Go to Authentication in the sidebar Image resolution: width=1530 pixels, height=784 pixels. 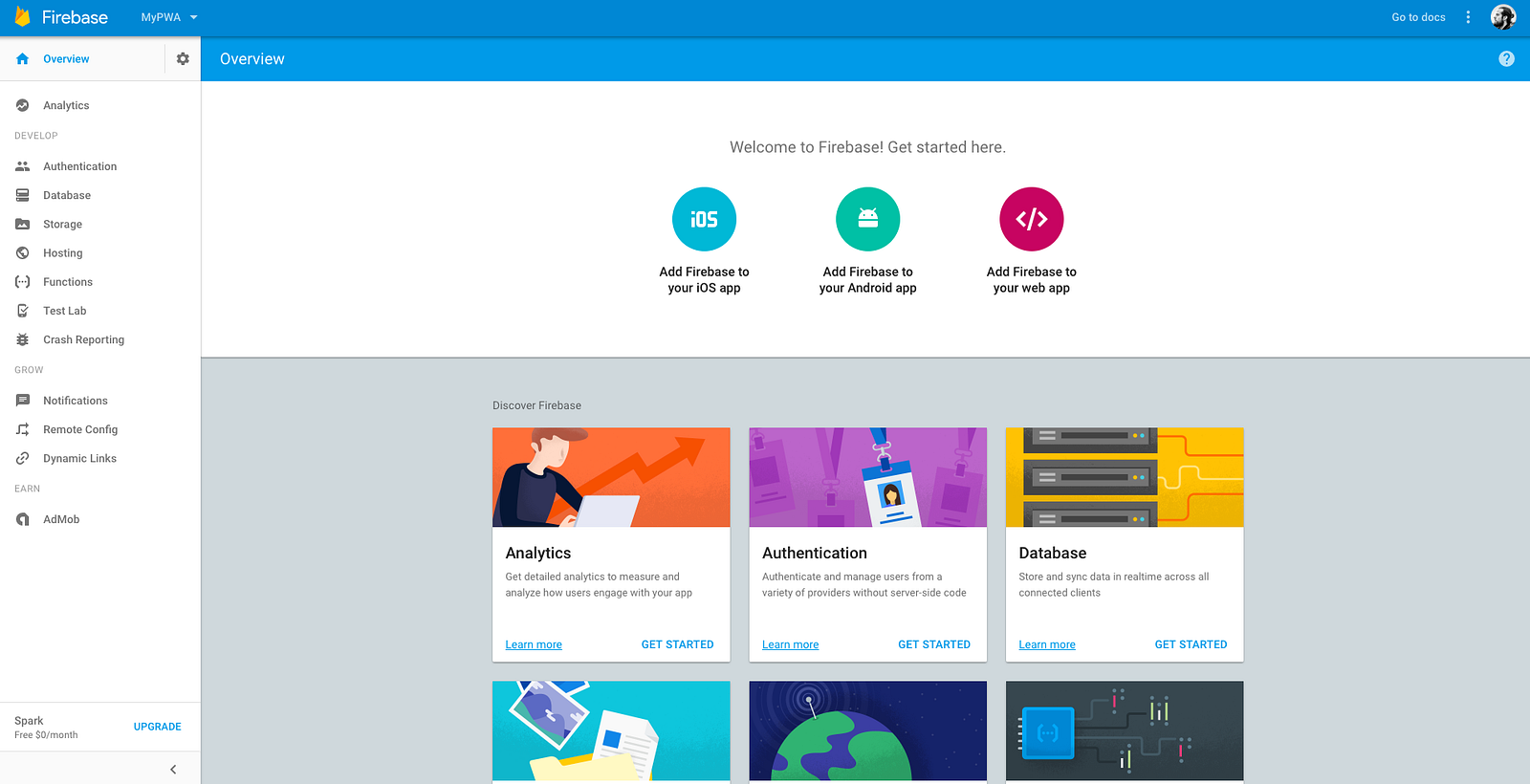pos(79,166)
